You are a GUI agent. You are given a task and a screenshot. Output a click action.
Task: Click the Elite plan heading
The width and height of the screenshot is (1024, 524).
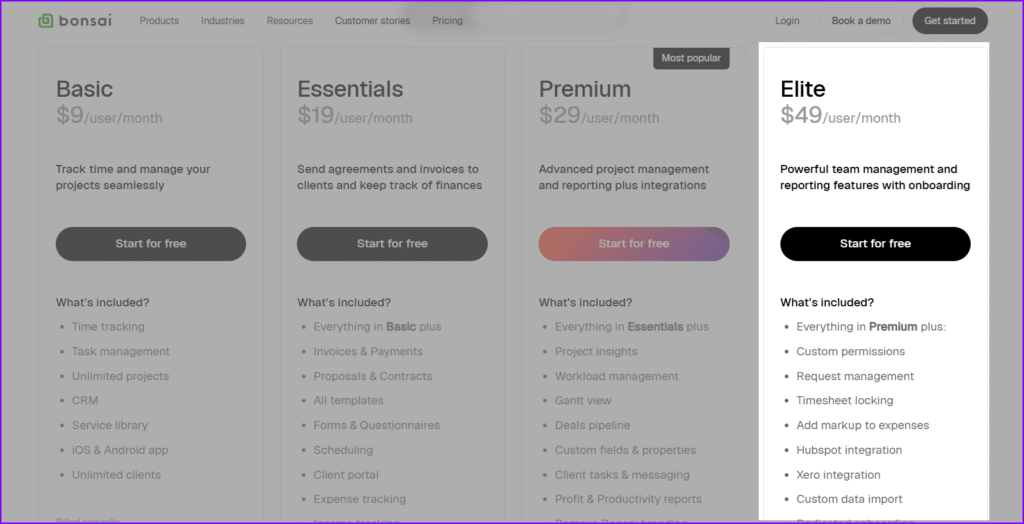pyautogui.click(x=803, y=89)
